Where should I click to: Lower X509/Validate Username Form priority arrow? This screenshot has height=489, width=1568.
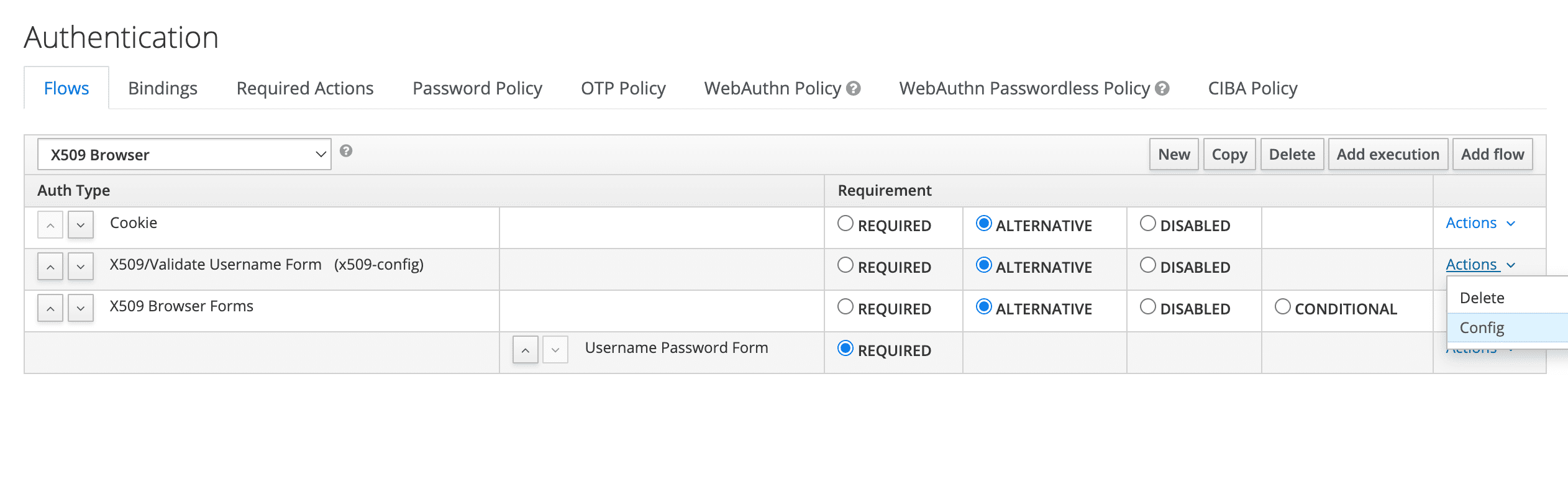point(81,267)
